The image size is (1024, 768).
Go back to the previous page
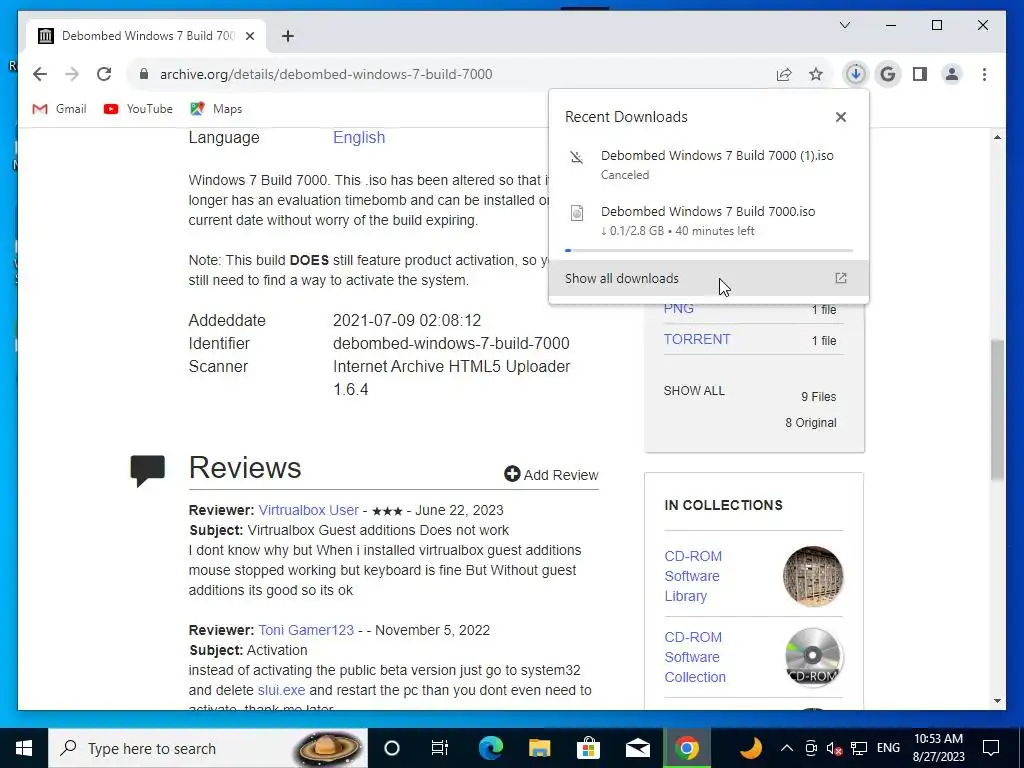coord(40,74)
